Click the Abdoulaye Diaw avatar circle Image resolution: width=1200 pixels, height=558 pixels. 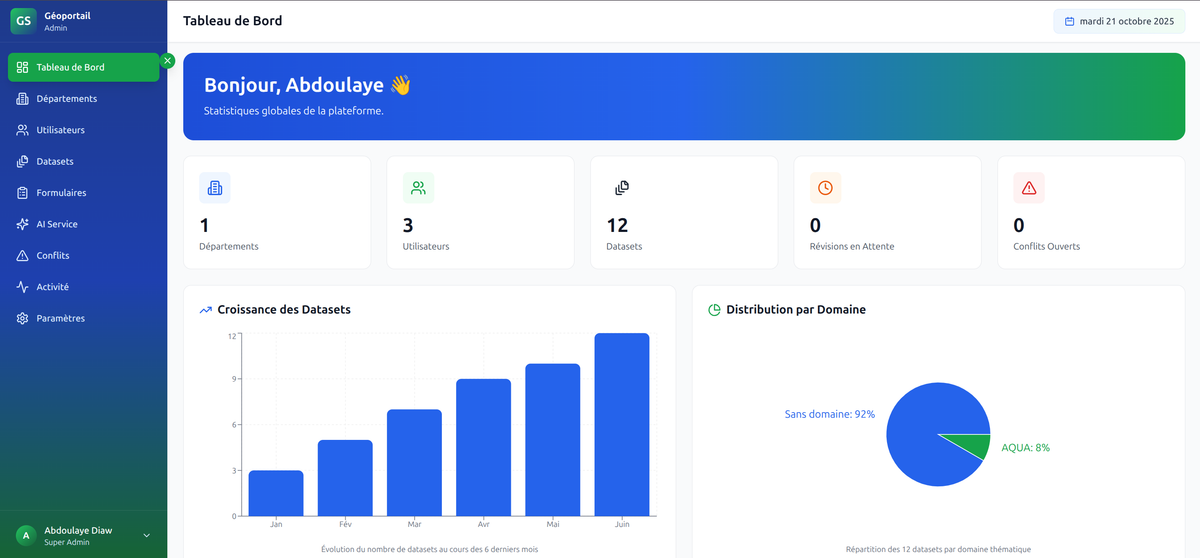[26, 536]
